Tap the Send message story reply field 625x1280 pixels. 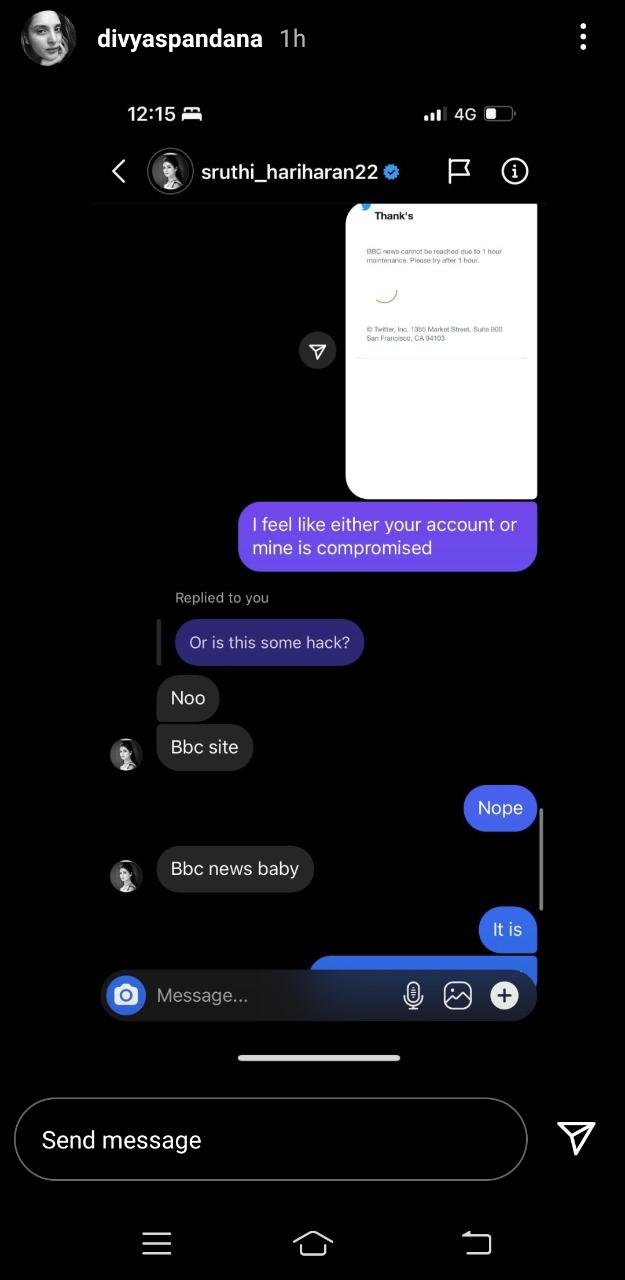(x=270, y=1139)
